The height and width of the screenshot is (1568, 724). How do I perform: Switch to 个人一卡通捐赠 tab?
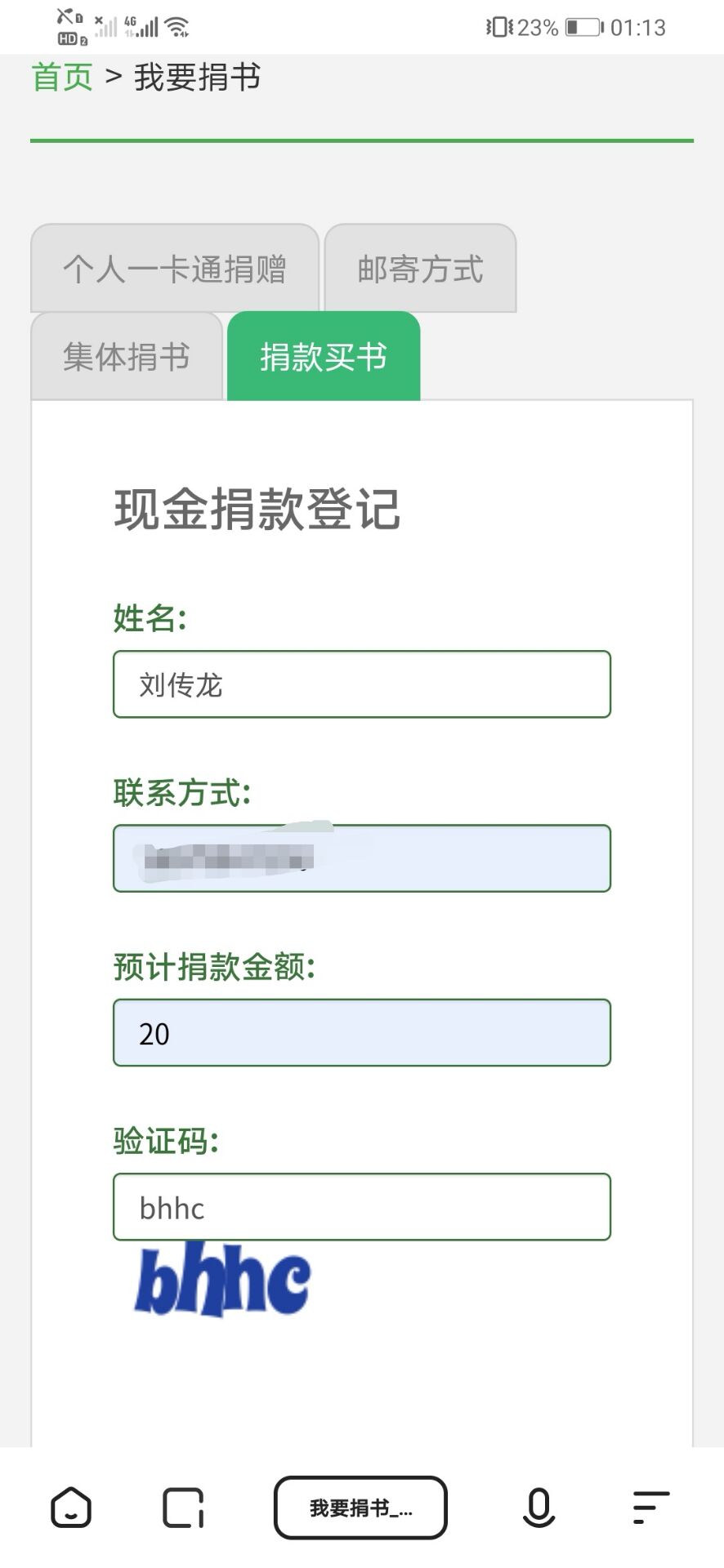(175, 269)
